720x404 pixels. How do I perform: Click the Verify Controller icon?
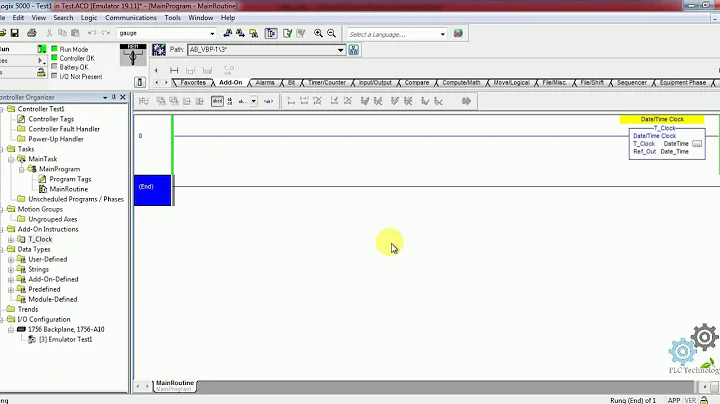pyautogui.click(x=301, y=33)
